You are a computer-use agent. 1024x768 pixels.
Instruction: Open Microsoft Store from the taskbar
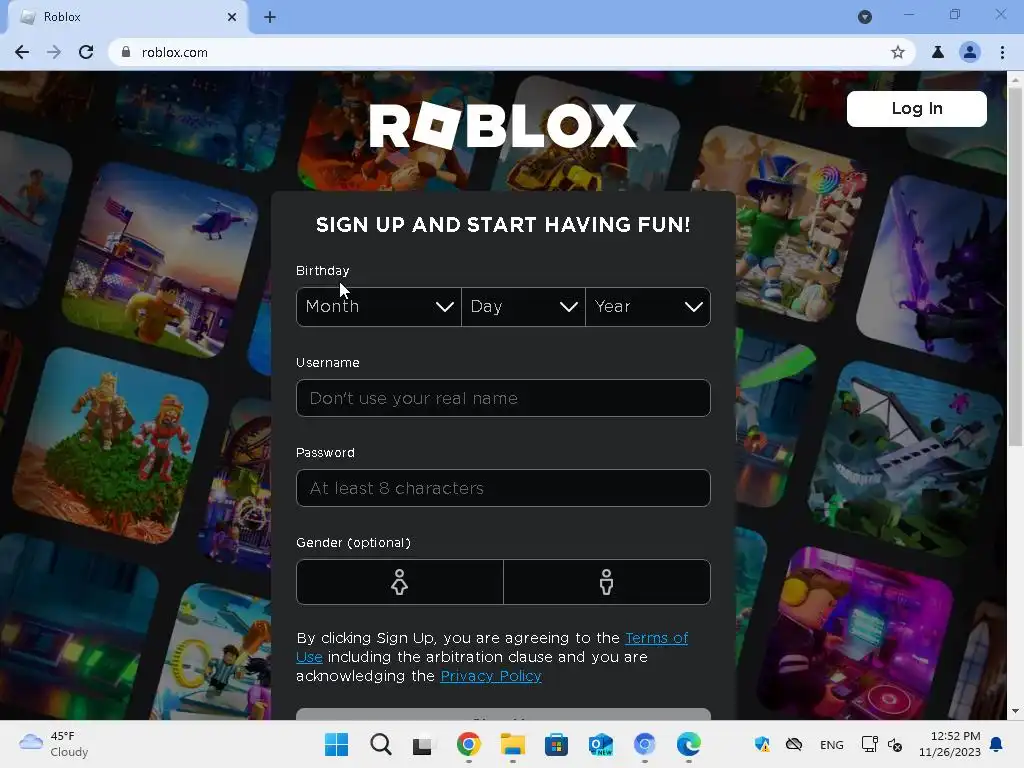556,744
